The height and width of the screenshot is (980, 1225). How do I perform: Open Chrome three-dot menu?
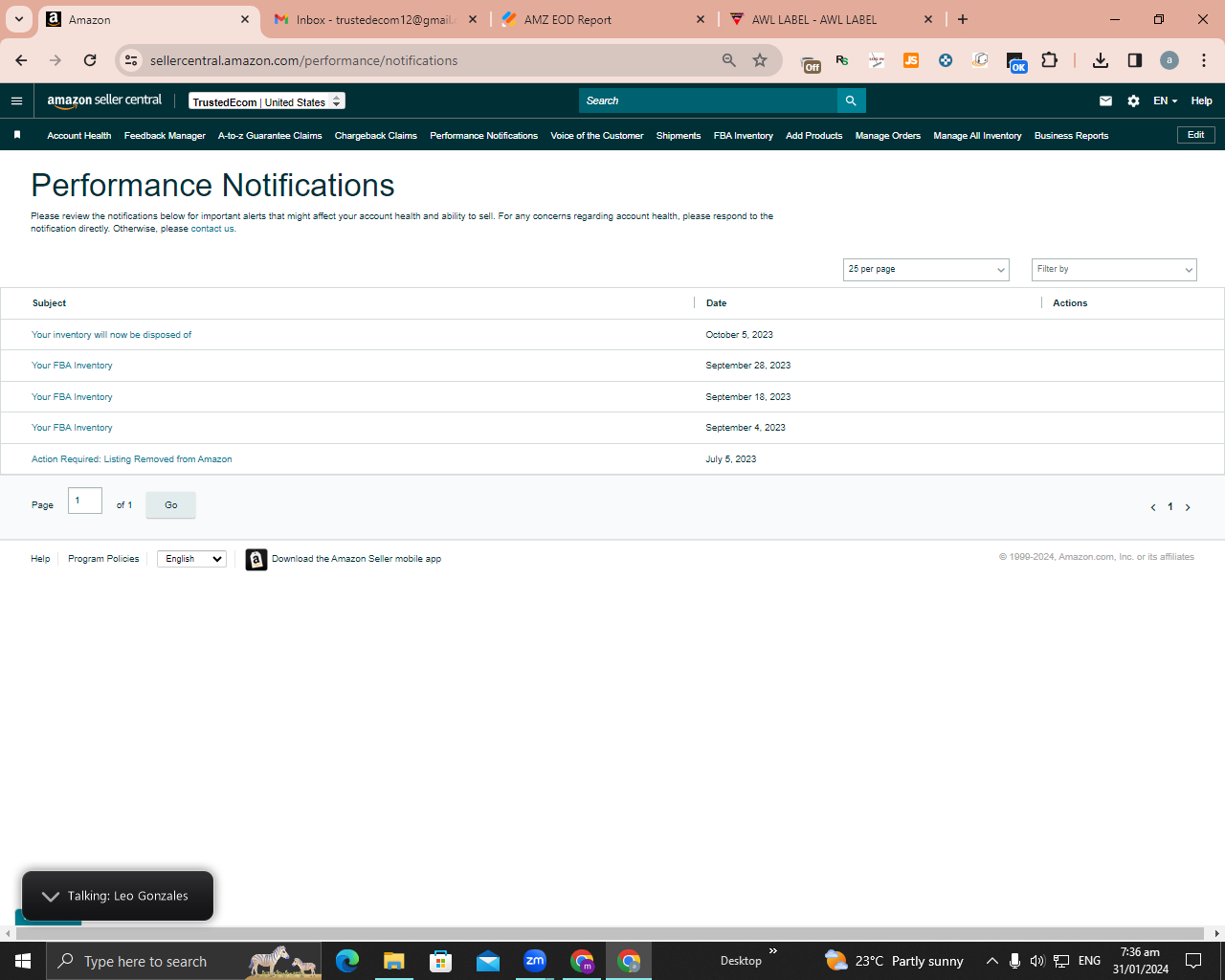point(1204,60)
